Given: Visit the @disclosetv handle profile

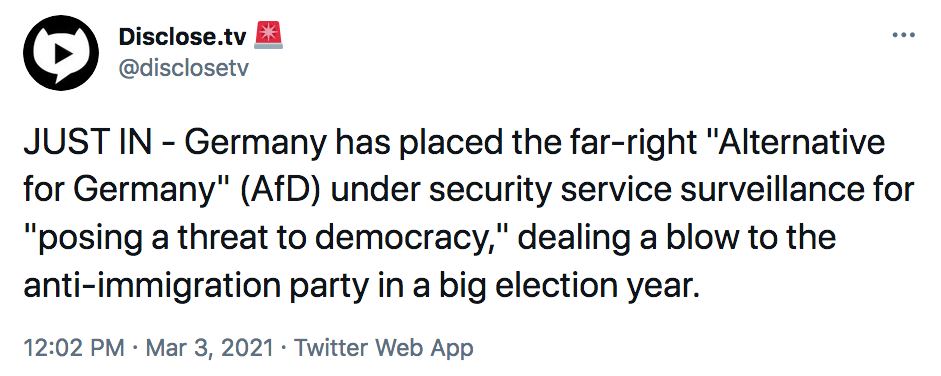Looking at the screenshot, I should pyautogui.click(x=183, y=69).
